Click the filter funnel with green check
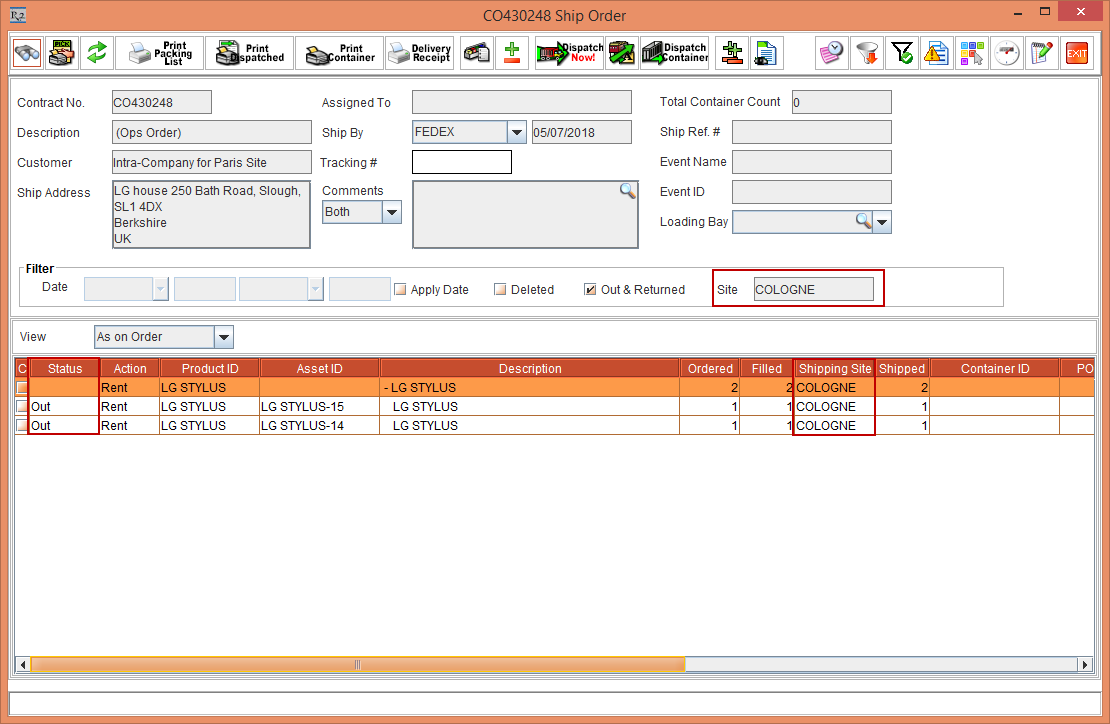Image resolution: width=1110 pixels, height=724 pixels. point(901,53)
